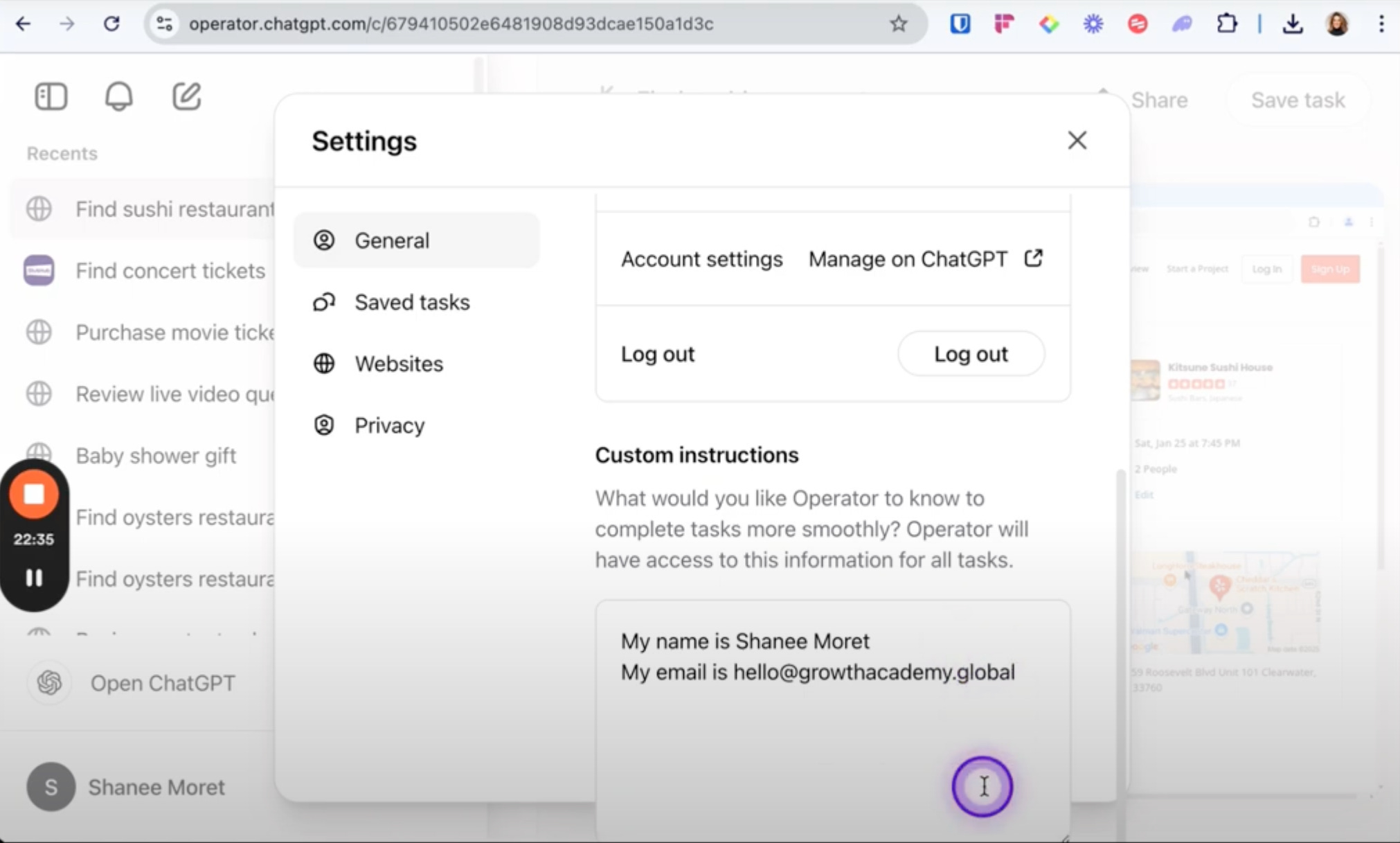Open Chrome three-dot menu
Image resolution: width=1400 pixels, height=843 pixels.
[x=1381, y=24]
